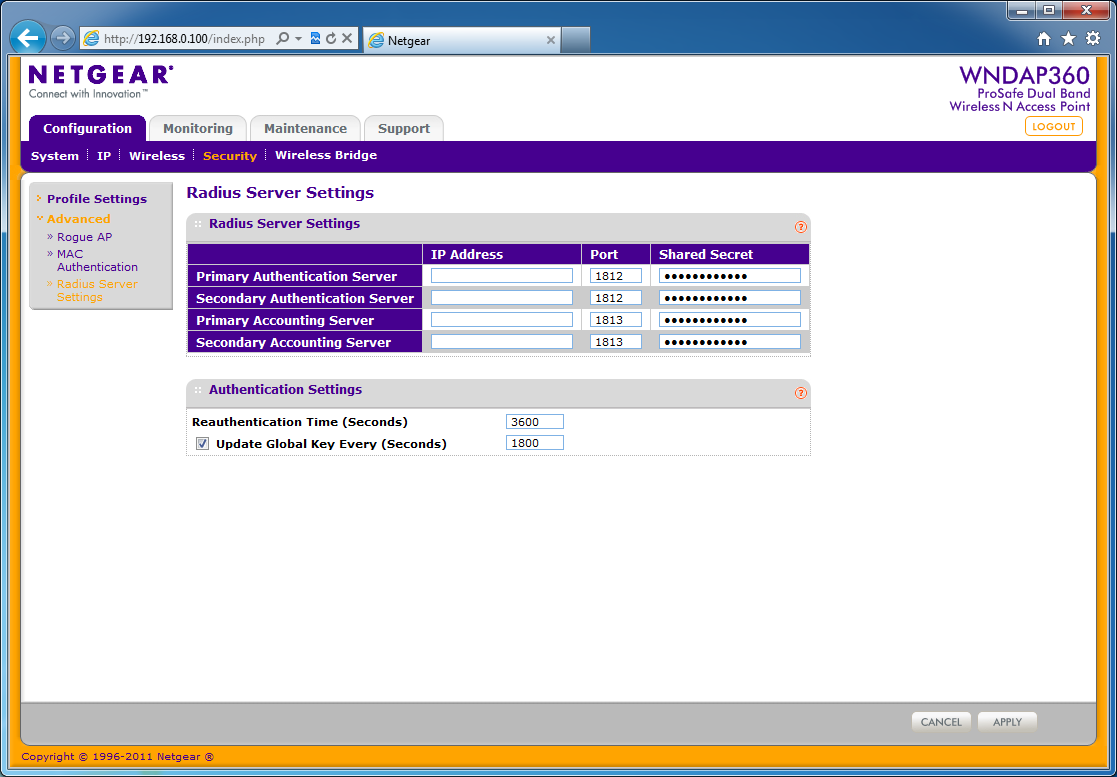The image size is (1117, 777).
Task: Focus Secondary Authentication Server IP Address field
Action: 502,298
